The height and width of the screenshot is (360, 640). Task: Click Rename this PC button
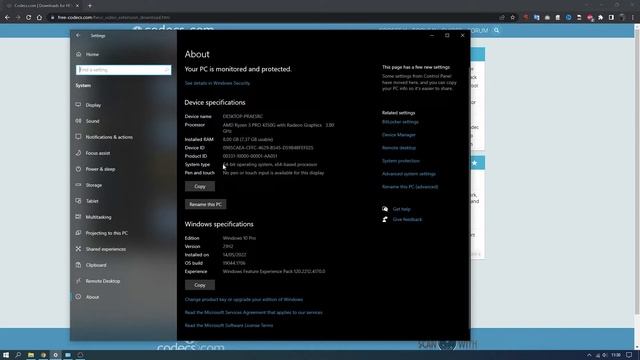[x=205, y=204]
